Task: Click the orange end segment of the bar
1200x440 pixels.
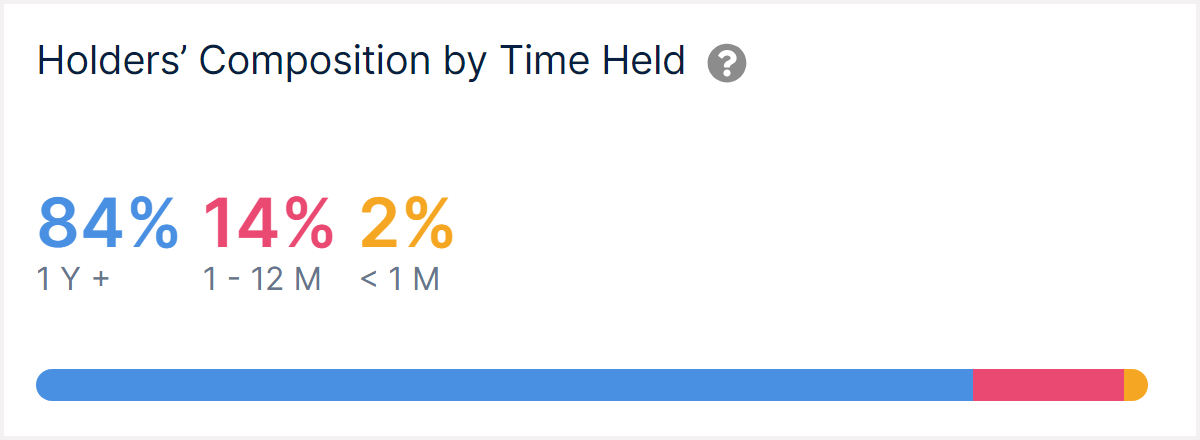Action: (1136, 385)
